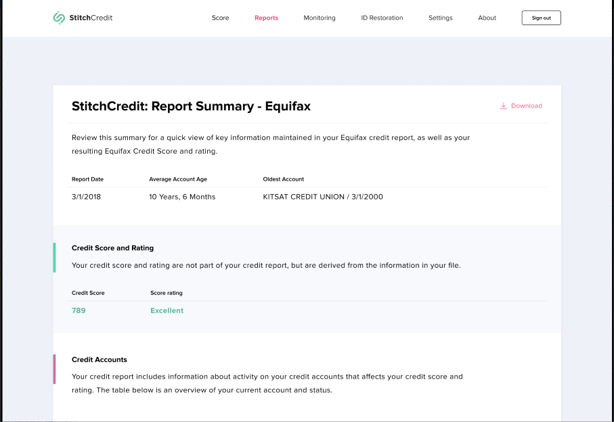Open the Score nav item
This screenshot has height=422, width=614.
coord(220,18)
